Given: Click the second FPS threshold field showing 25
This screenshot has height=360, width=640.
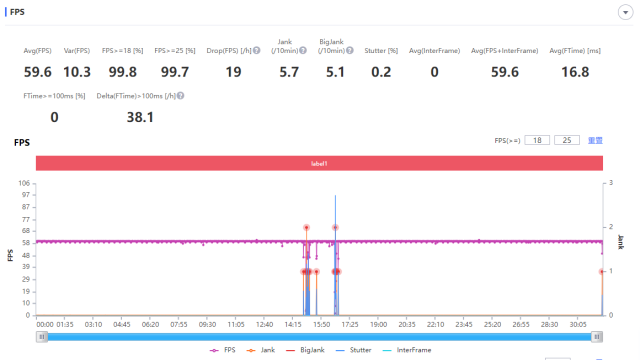Looking at the screenshot, I should click(x=567, y=140).
